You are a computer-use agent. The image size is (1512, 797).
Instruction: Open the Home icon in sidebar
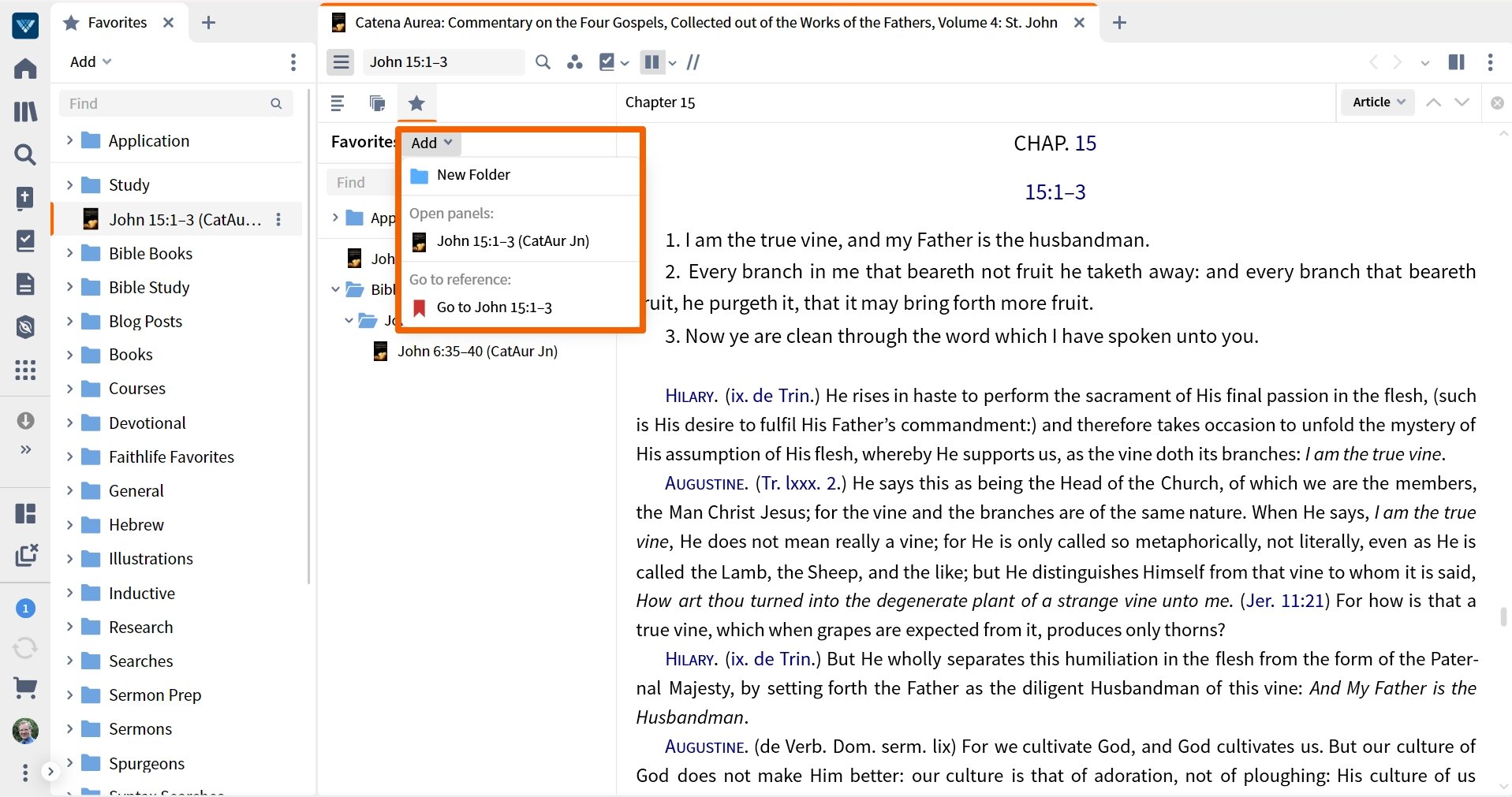pos(25,69)
